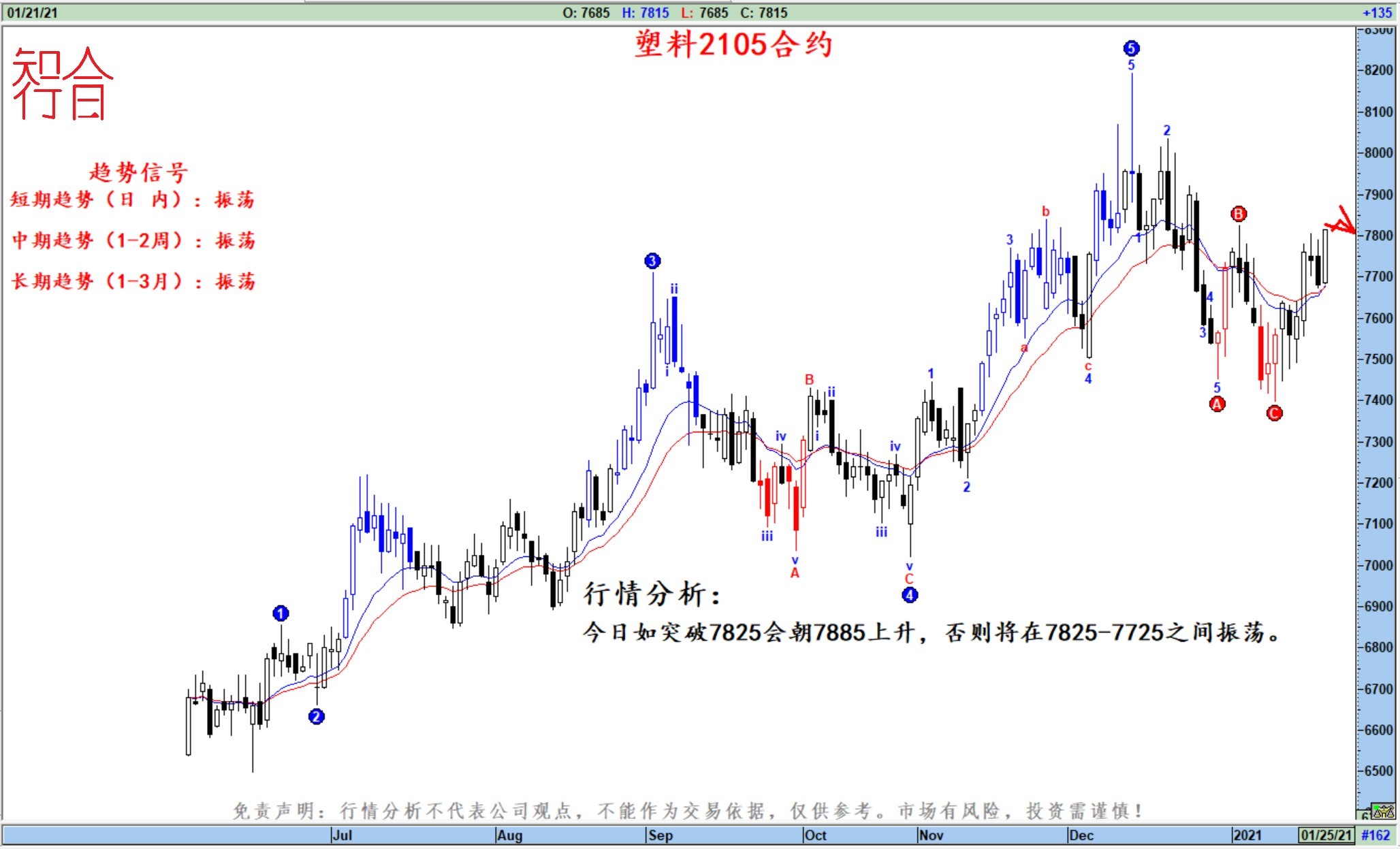Click the scales icon at bottom-right corner
The image size is (1400, 849).
point(1384,812)
